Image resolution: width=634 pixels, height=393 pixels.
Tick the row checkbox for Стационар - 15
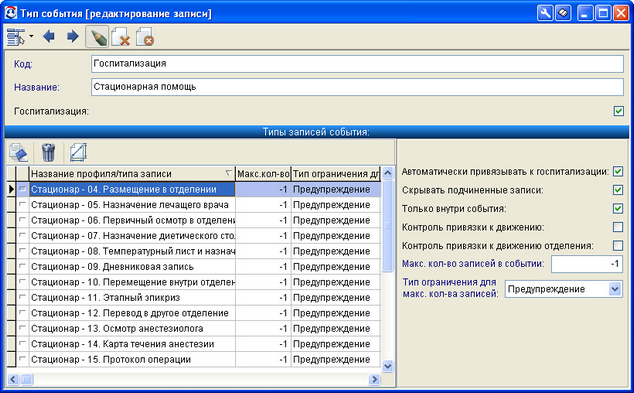[x=22, y=359]
